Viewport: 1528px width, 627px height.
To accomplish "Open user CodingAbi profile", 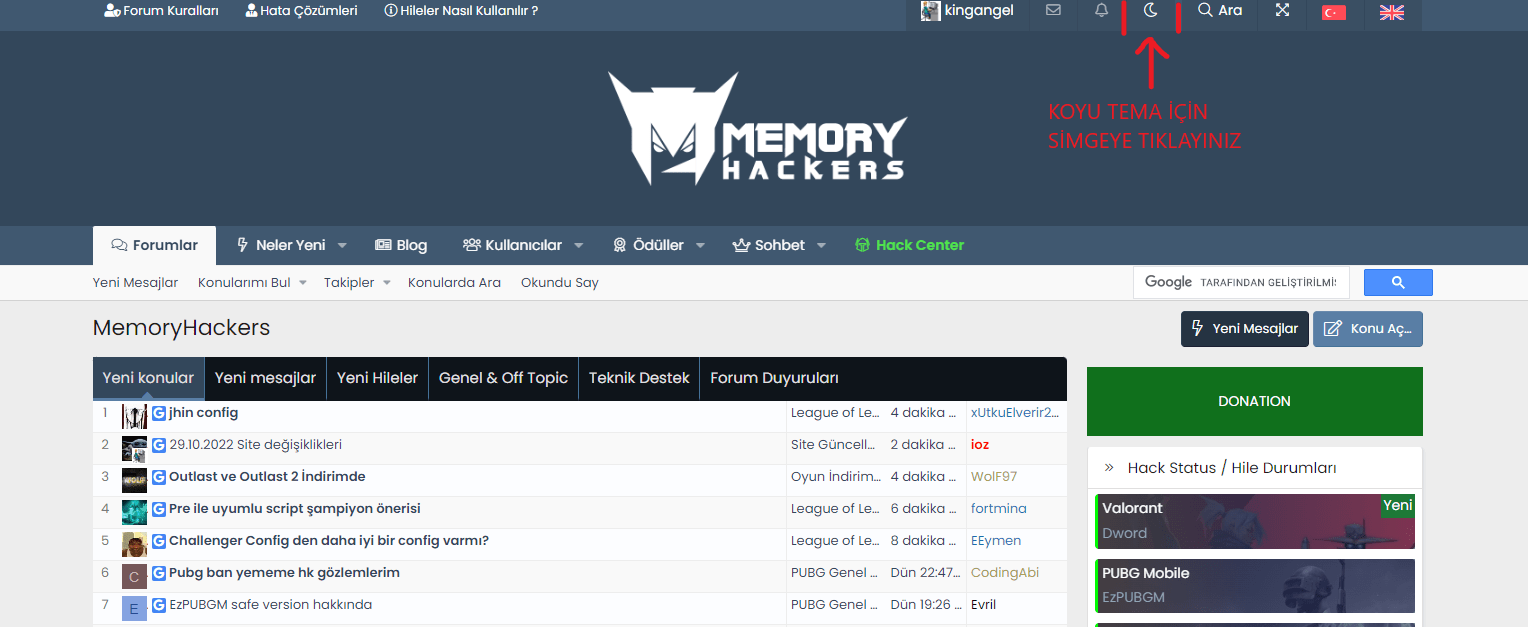I will tap(1005, 572).
